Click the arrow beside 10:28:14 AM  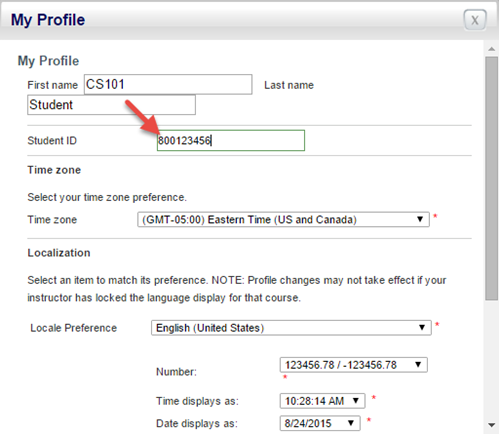pos(356,401)
